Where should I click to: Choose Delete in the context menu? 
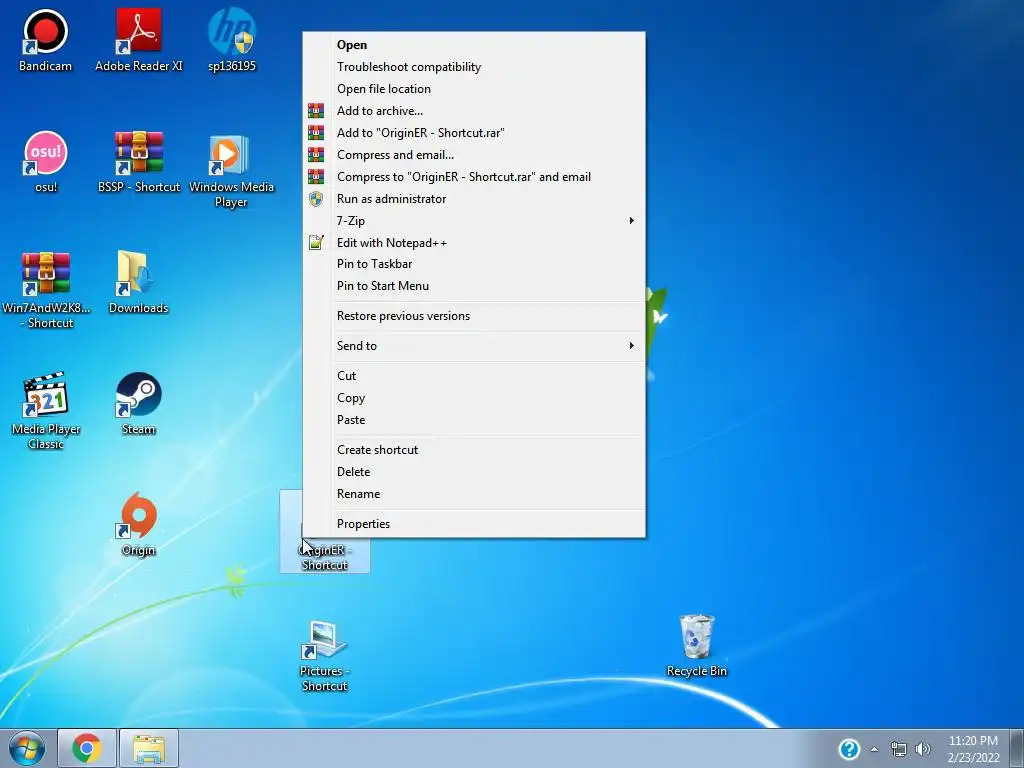pos(474,472)
